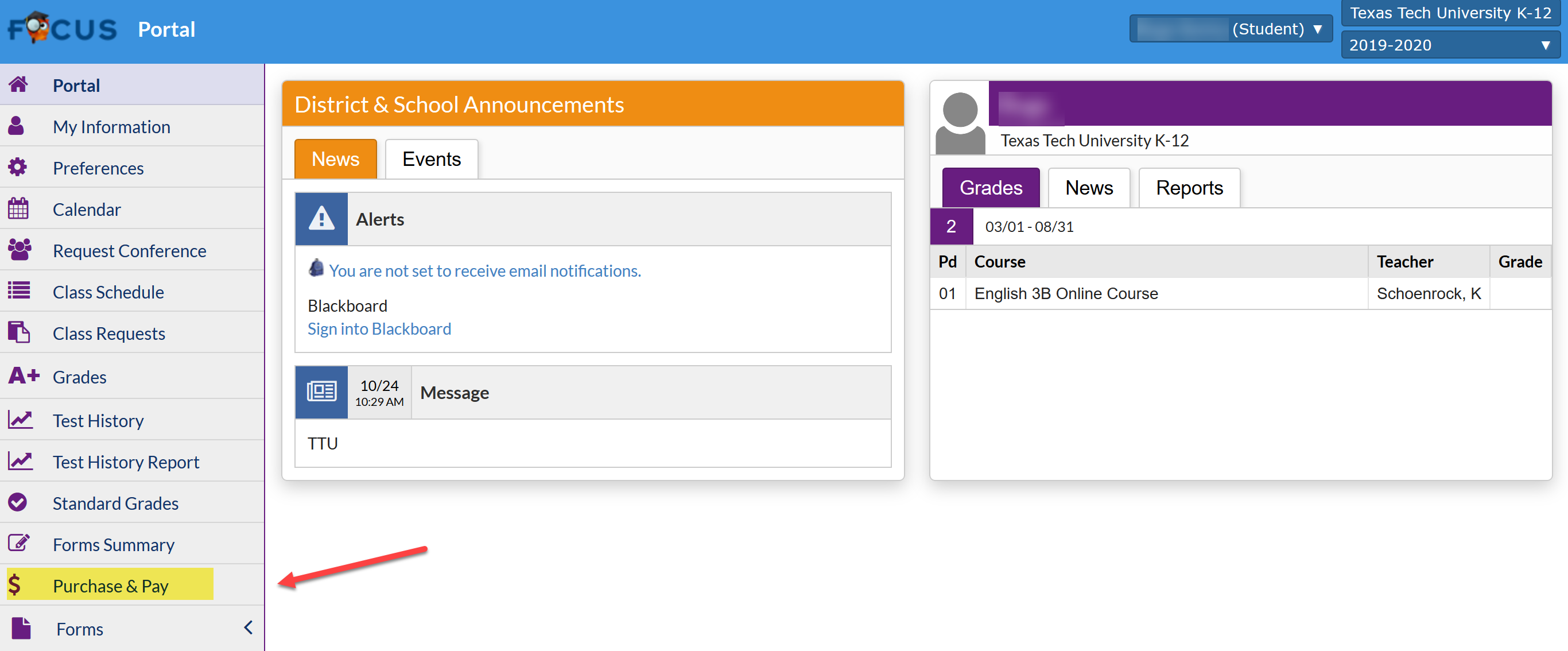Open Forms Summary page

coord(132,544)
